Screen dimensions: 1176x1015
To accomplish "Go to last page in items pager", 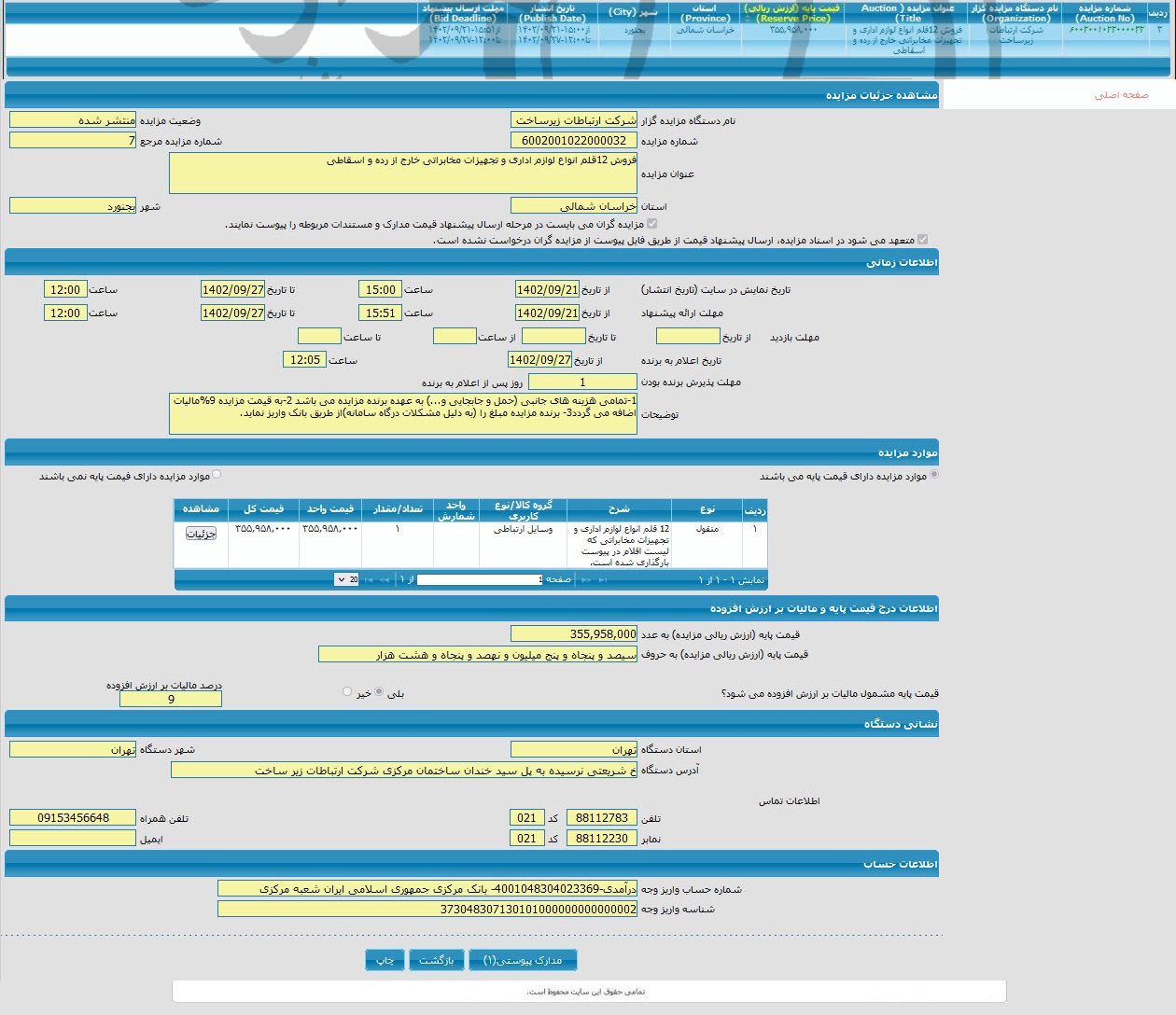I will tap(368, 579).
